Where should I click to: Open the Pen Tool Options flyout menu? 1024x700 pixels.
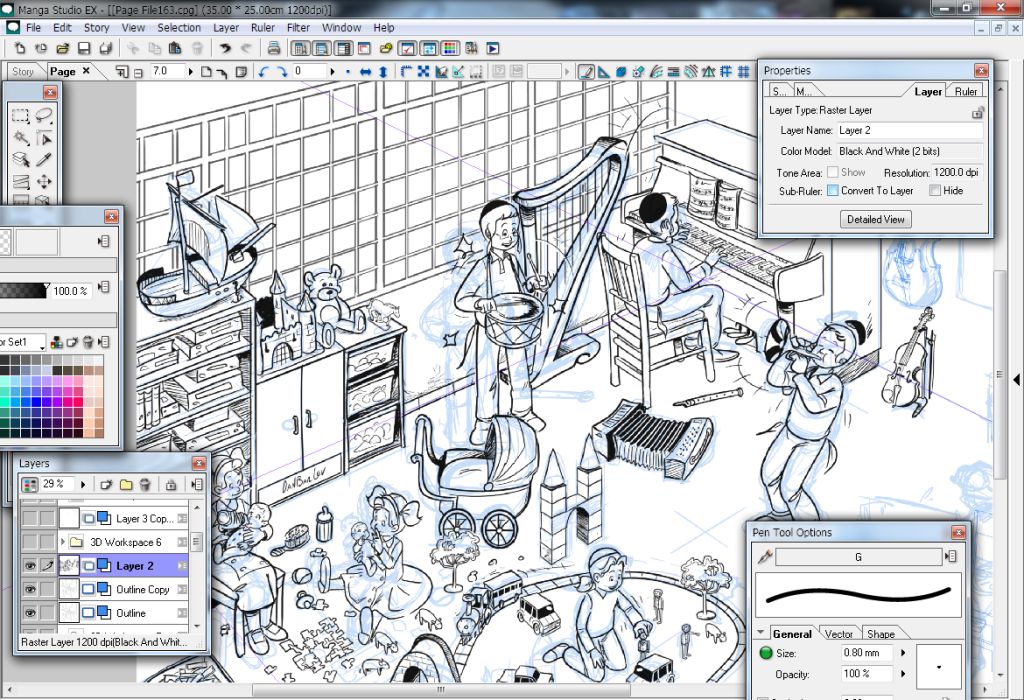(x=951, y=556)
